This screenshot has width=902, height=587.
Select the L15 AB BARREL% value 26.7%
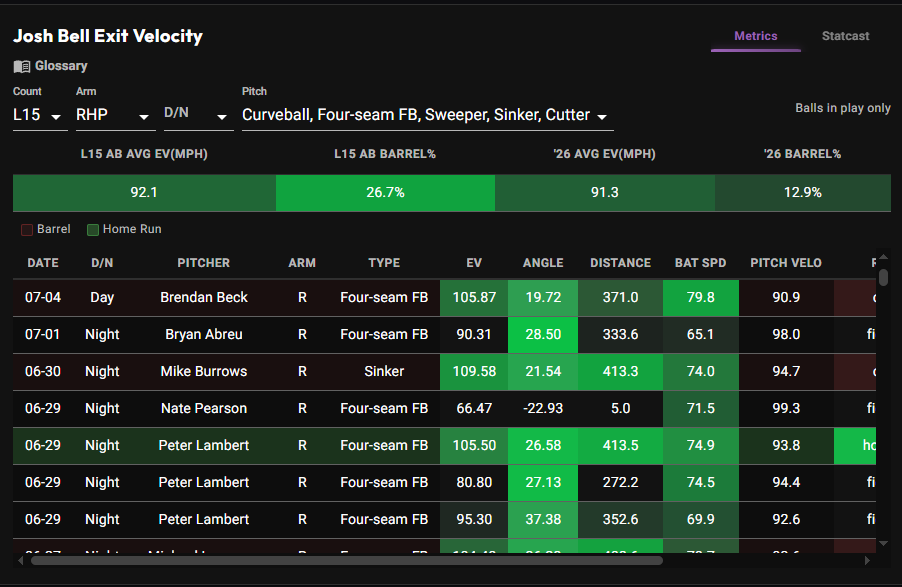point(385,192)
